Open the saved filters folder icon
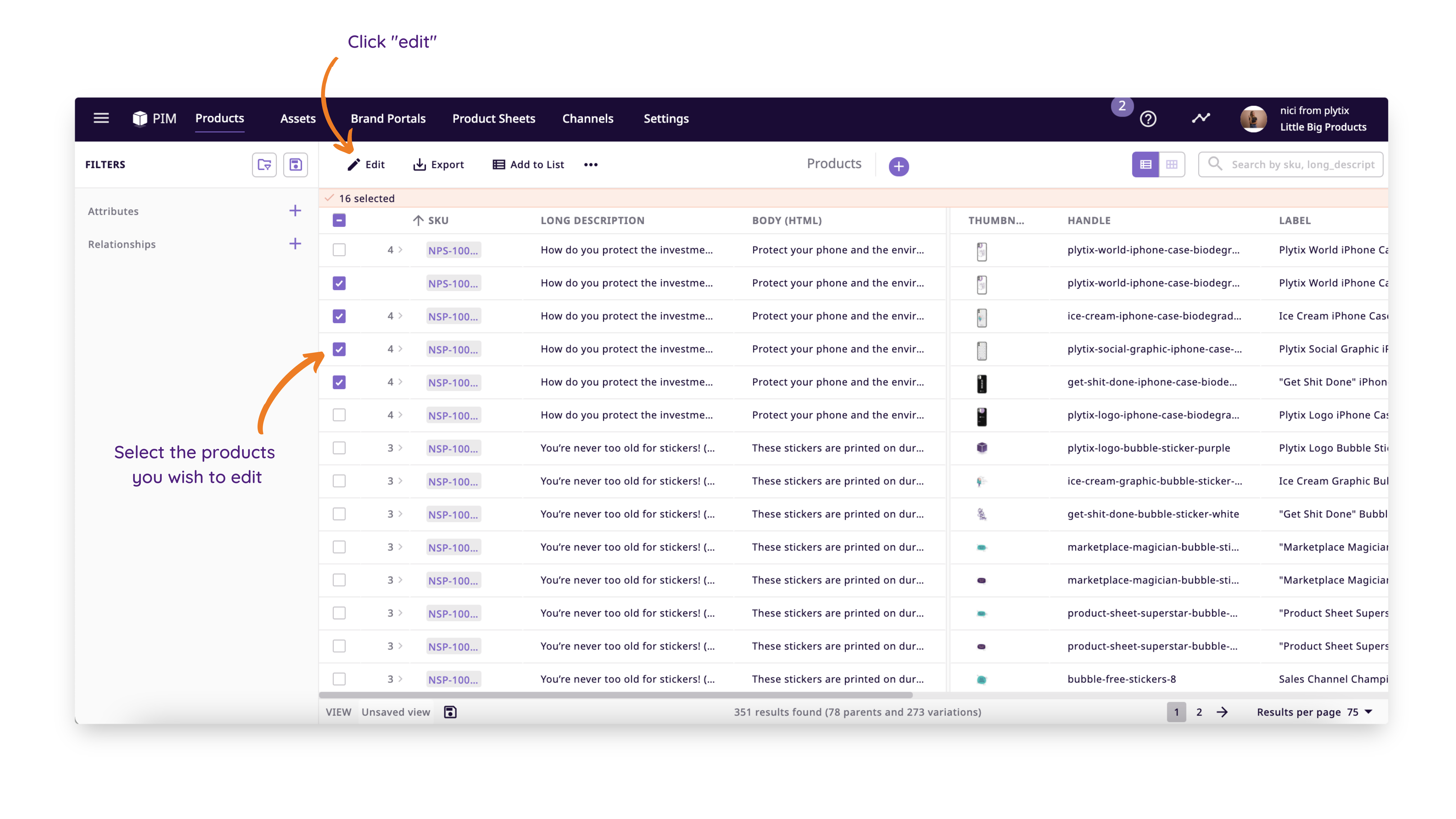 coord(264,165)
